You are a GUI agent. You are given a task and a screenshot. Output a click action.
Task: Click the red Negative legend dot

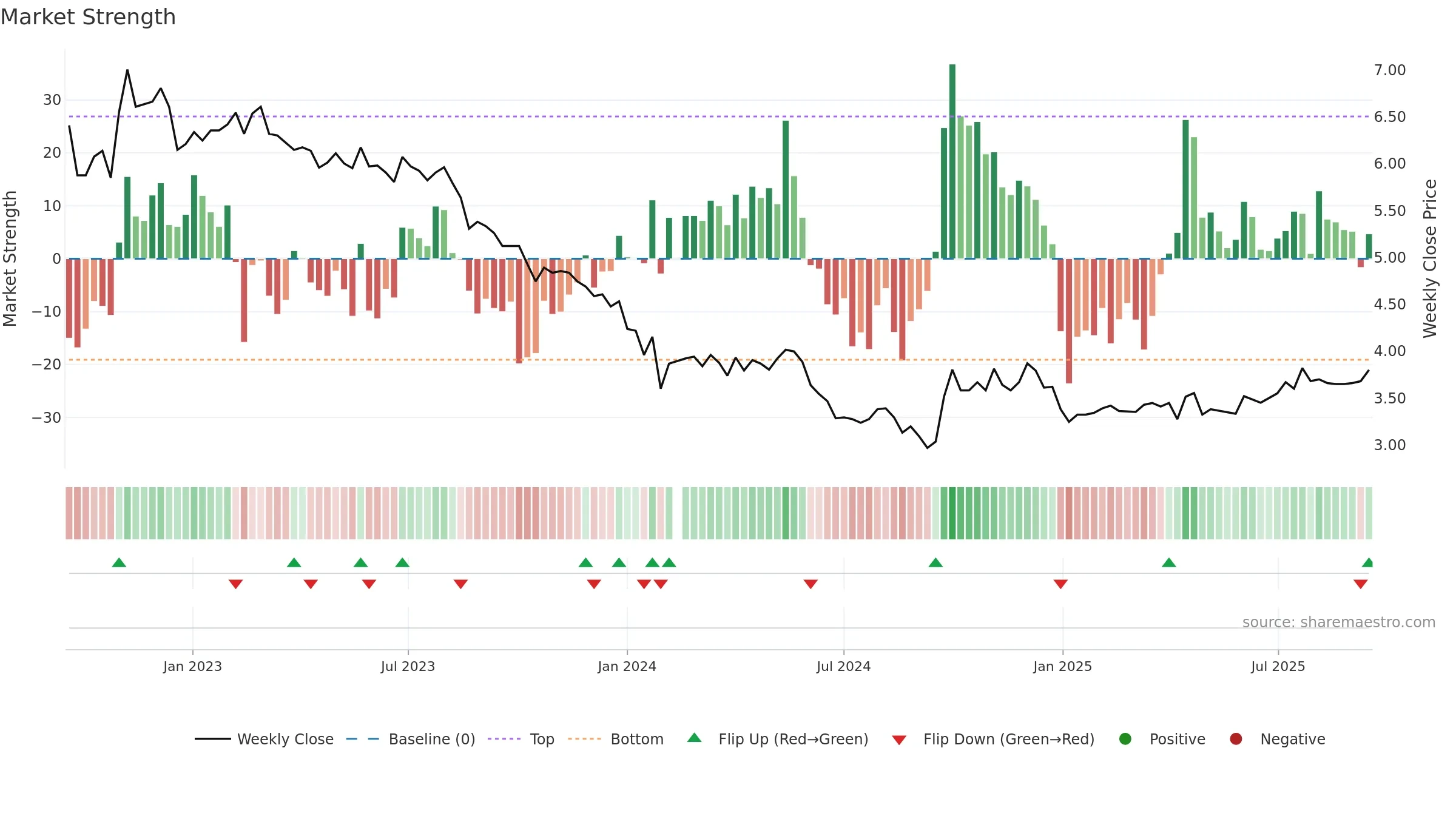click(x=1236, y=739)
